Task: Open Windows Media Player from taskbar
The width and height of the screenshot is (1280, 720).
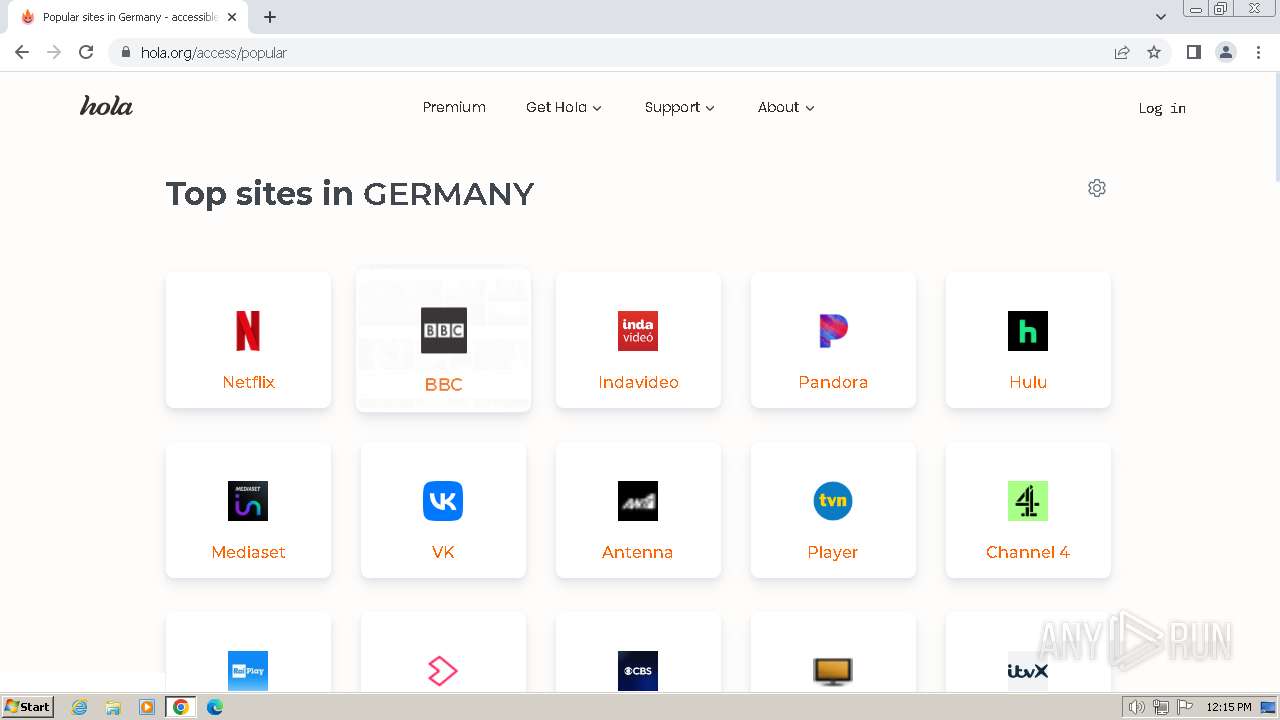Action: pos(147,707)
